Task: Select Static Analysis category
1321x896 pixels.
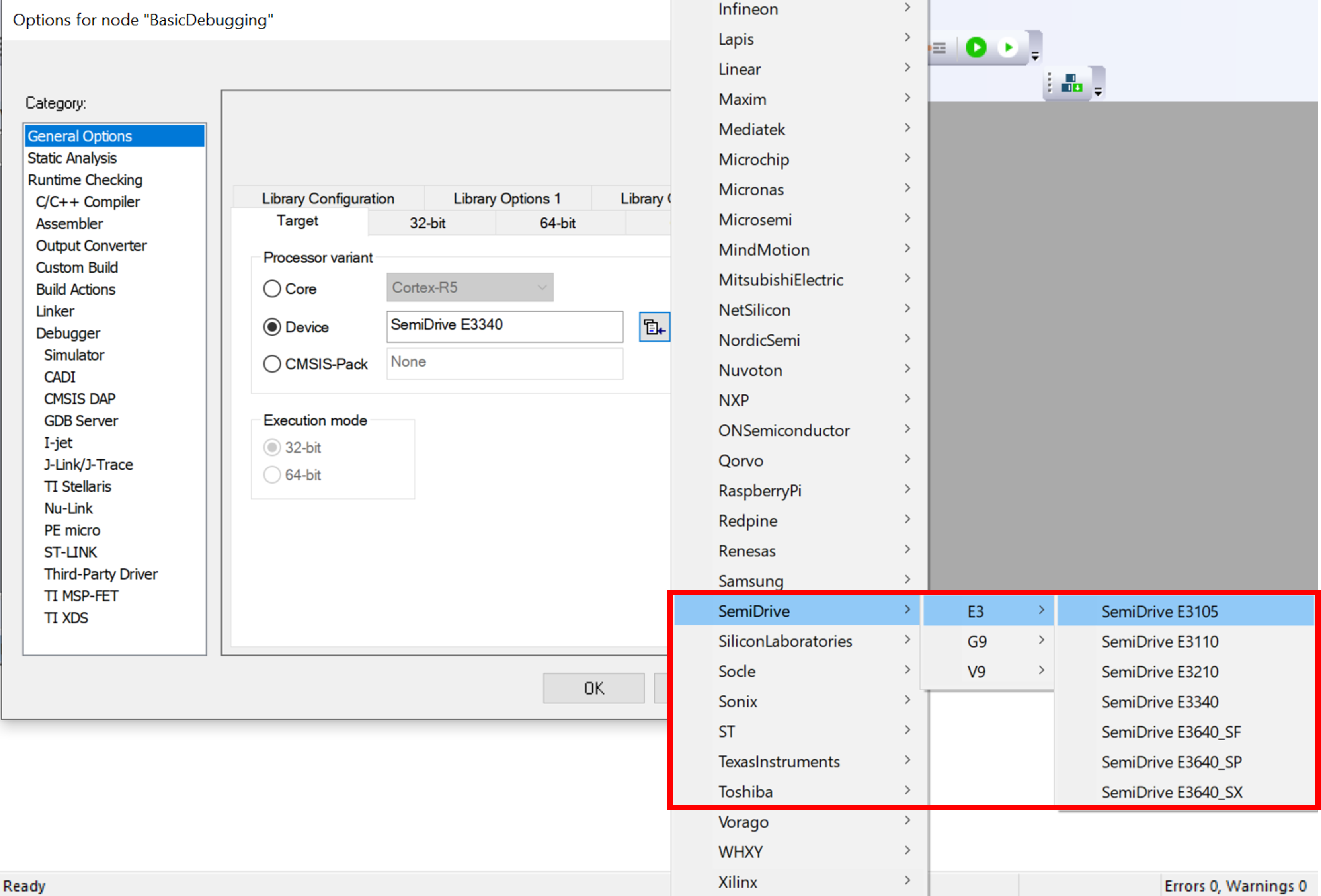Action: (x=114, y=158)
